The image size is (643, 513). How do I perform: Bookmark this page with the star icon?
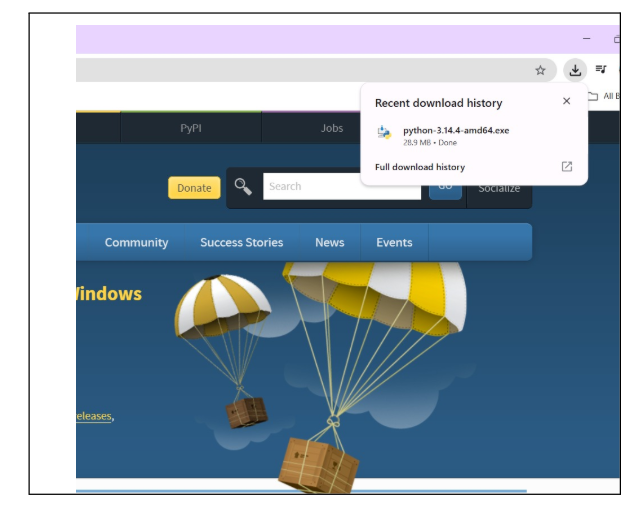click(x=541, y=70)
